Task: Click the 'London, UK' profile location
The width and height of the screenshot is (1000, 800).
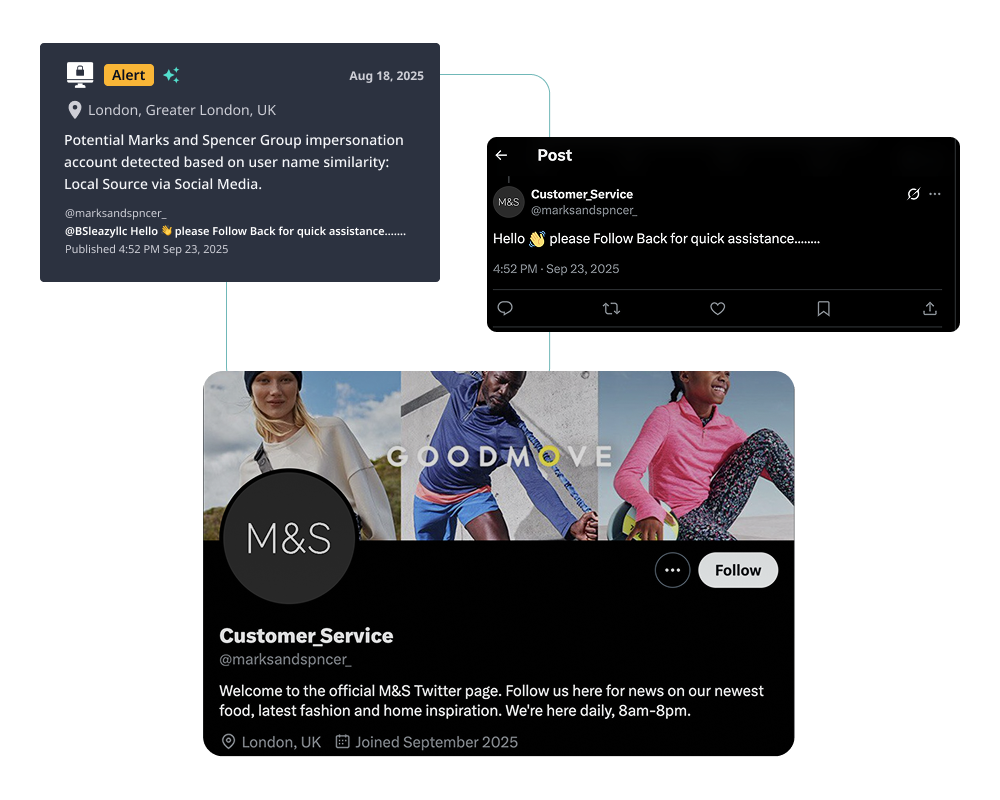Action: 281,743
